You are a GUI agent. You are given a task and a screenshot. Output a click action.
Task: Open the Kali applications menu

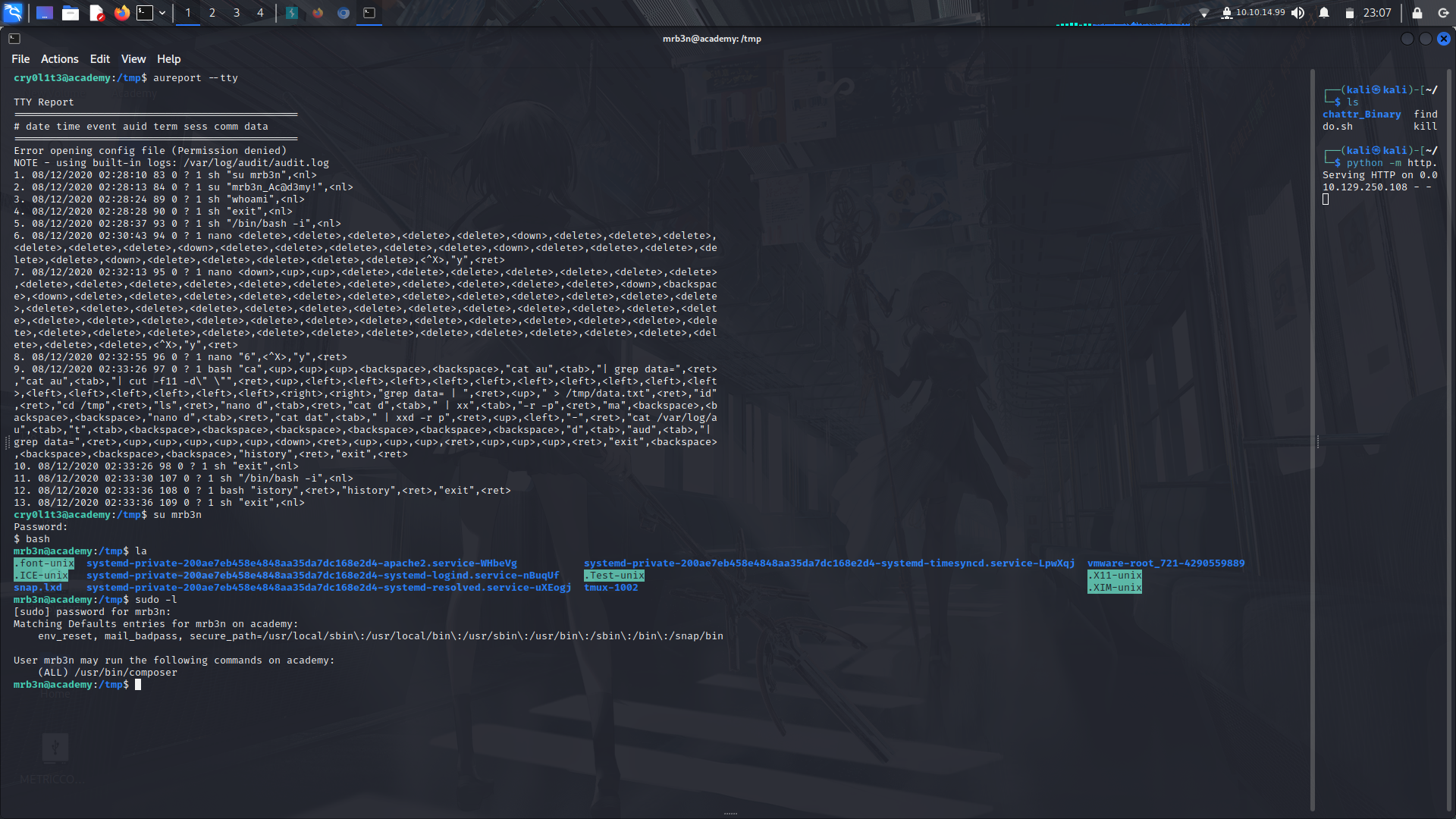(14, 13)
